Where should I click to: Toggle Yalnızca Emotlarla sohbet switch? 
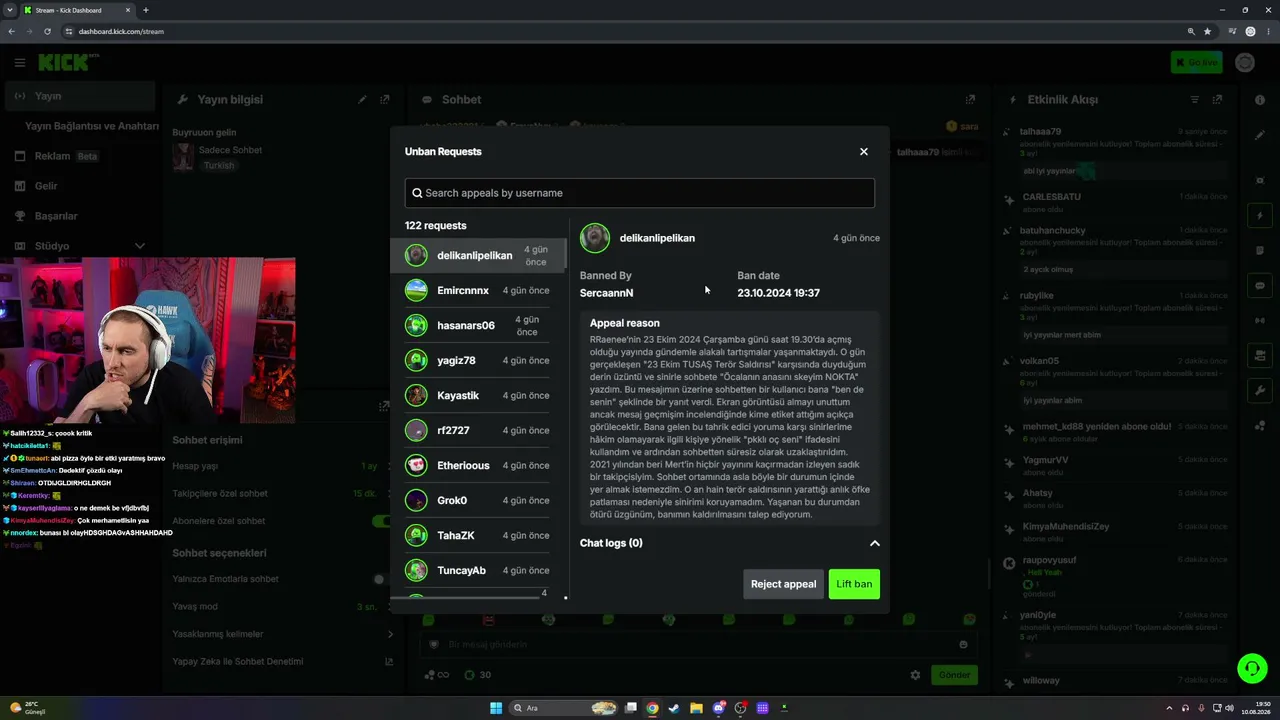point(380,579)
